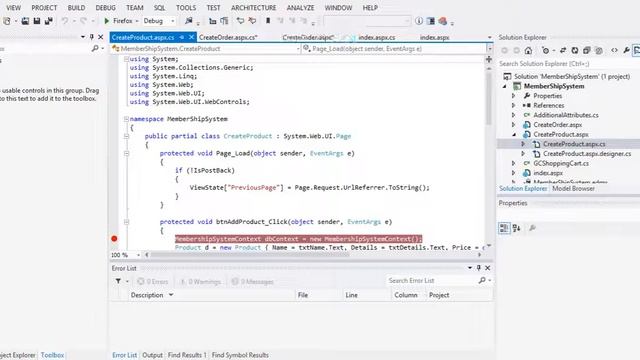This screenshot has height=360, width=640.
Task: Click the Pending Changes Filter clock icon
Action: pos(545,50)
